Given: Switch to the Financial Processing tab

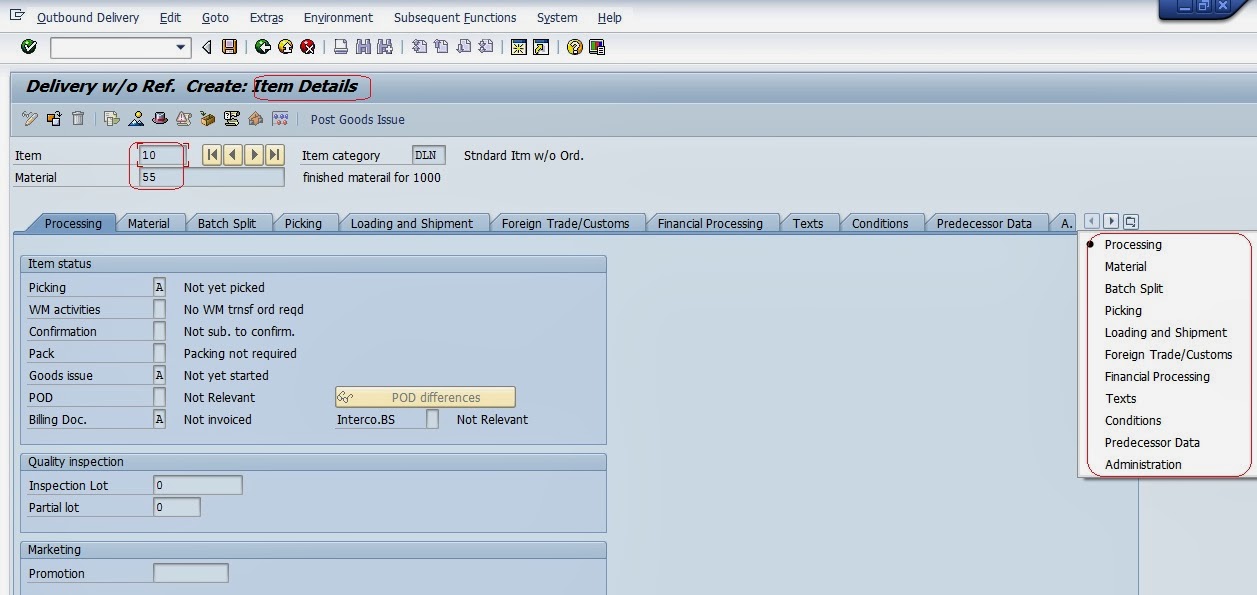Looking at the screenshot, I should pos(710,223).
